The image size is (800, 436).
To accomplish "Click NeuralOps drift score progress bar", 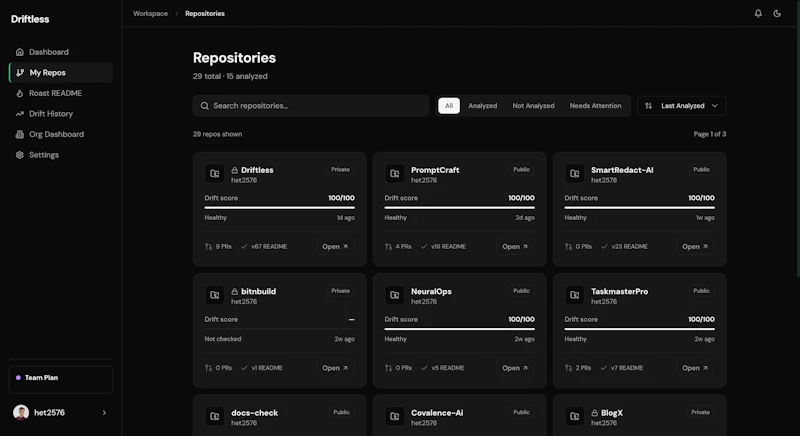I will [460, 329].
